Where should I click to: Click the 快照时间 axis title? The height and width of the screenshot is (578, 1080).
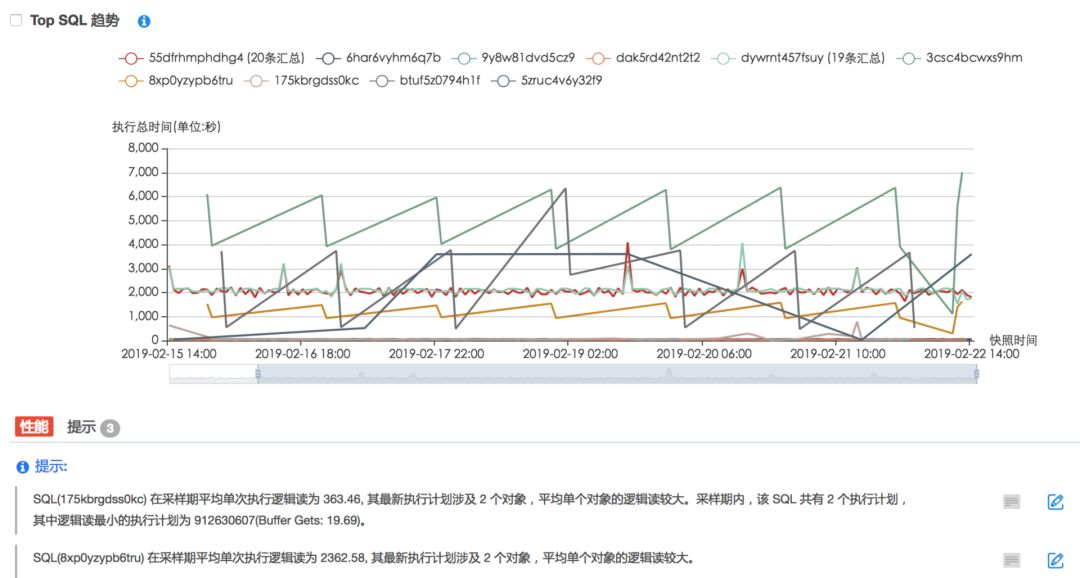1013,340
